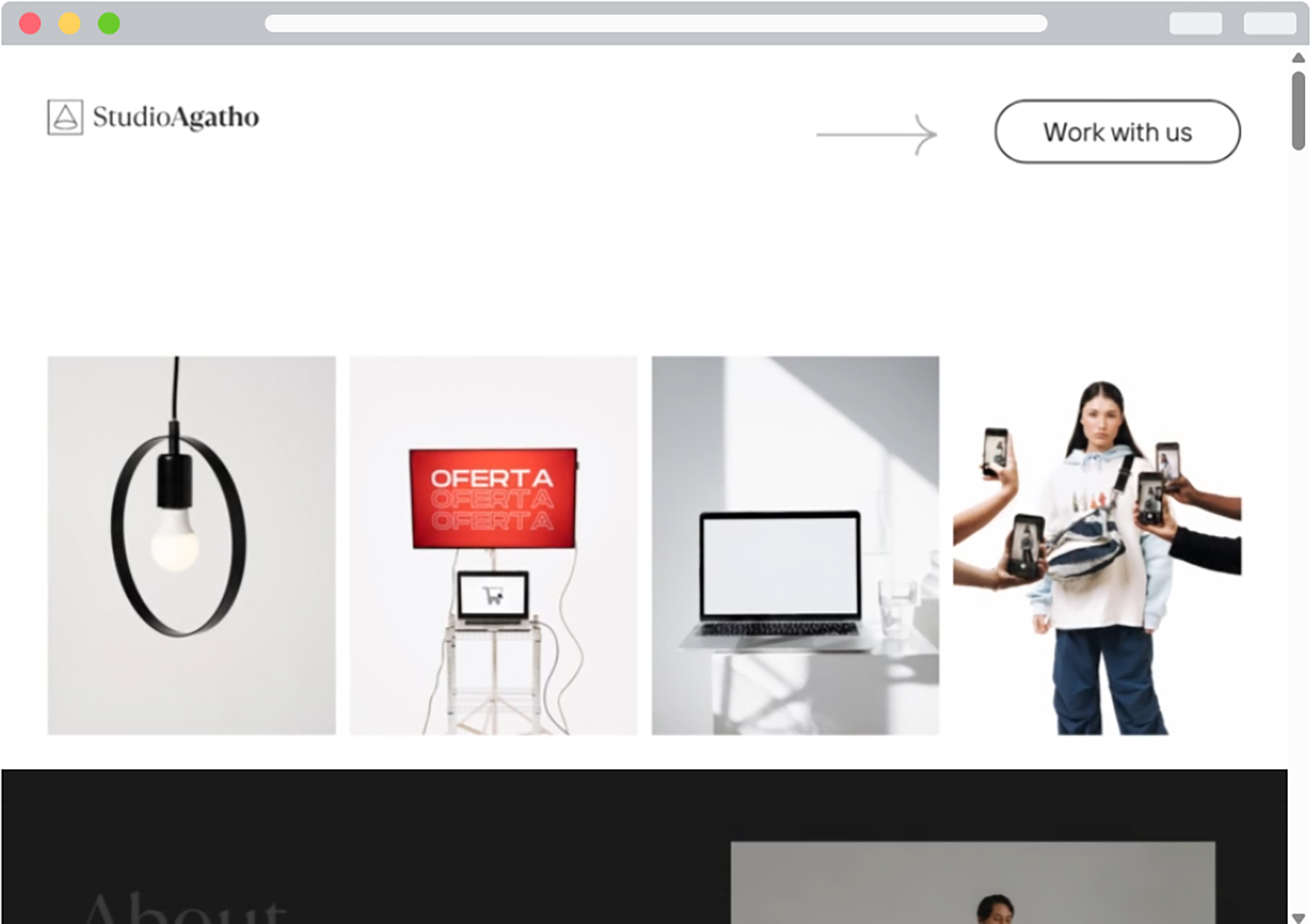Click the red close window dot

(x=30, y=24)
